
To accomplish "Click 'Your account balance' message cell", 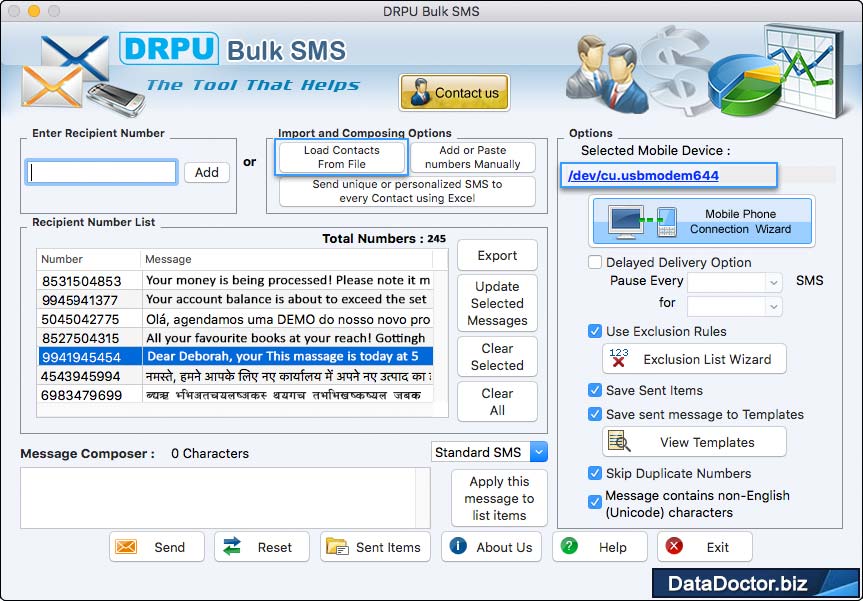I will coord(286,299).
